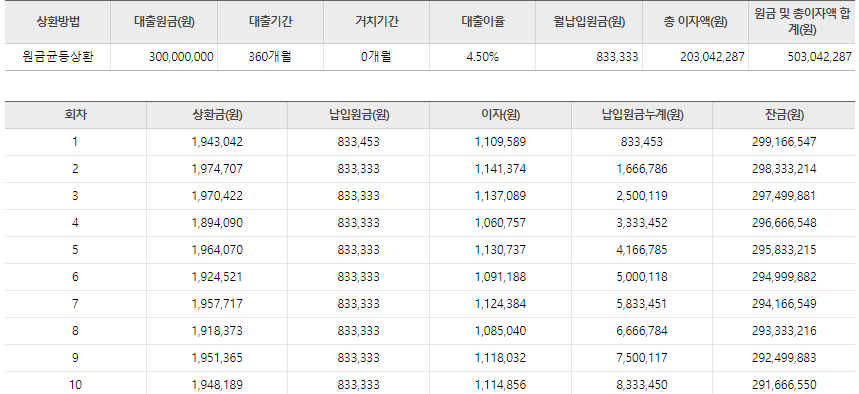Image resolution: width=859 pixels, height=394 pixels.
Task: Select cumulative principal 7,500,117
Action: (x=642, y=358)
